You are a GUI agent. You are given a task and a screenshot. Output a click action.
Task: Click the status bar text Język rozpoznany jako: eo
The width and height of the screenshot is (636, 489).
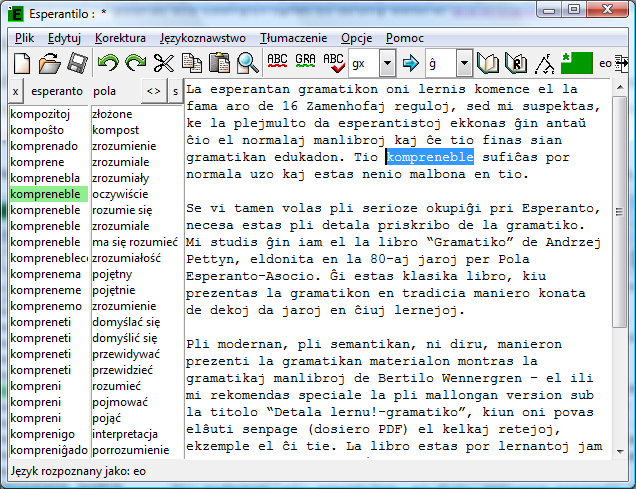click(78, 471)
